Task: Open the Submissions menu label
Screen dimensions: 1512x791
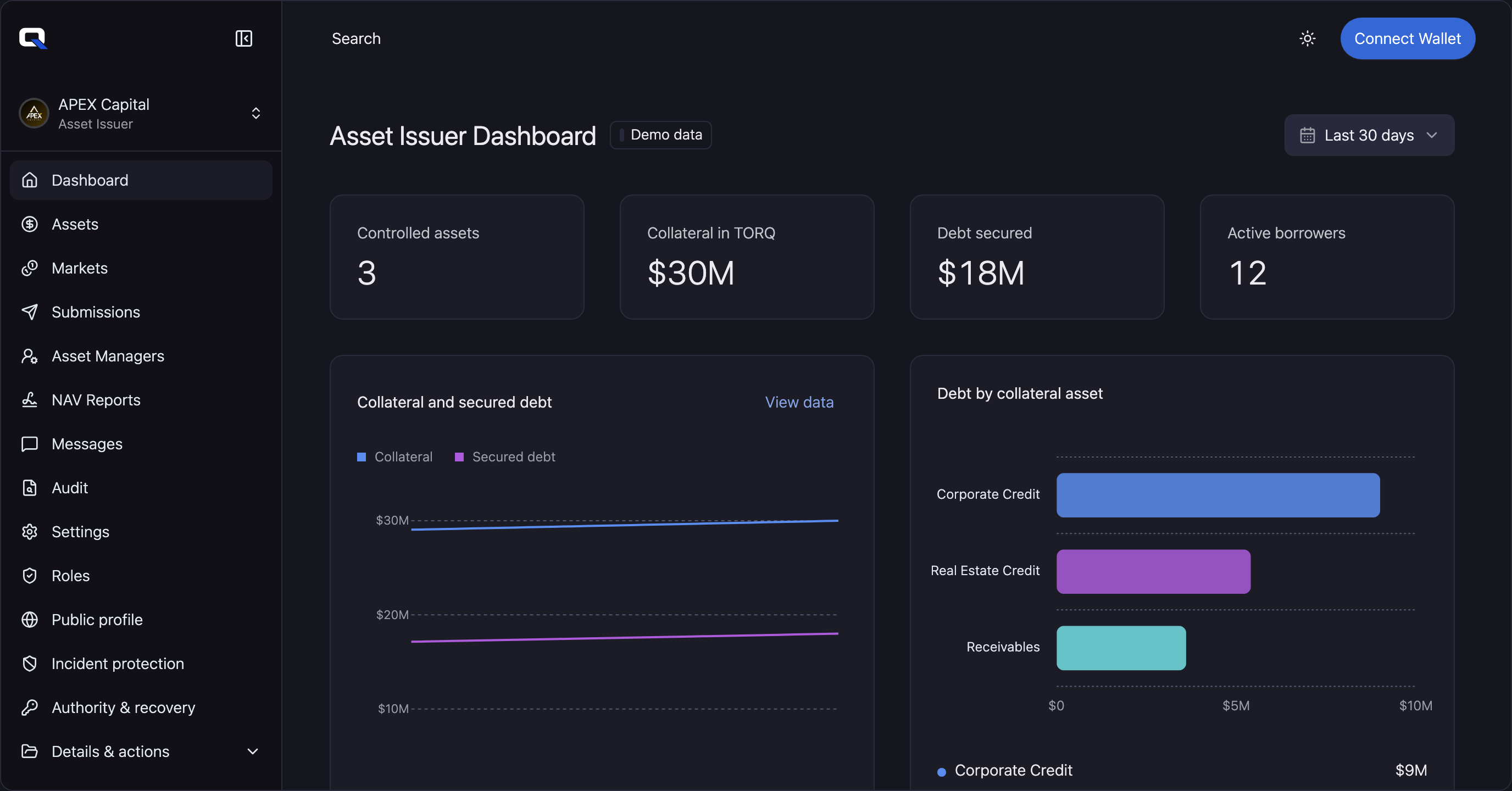Action: 96,312
